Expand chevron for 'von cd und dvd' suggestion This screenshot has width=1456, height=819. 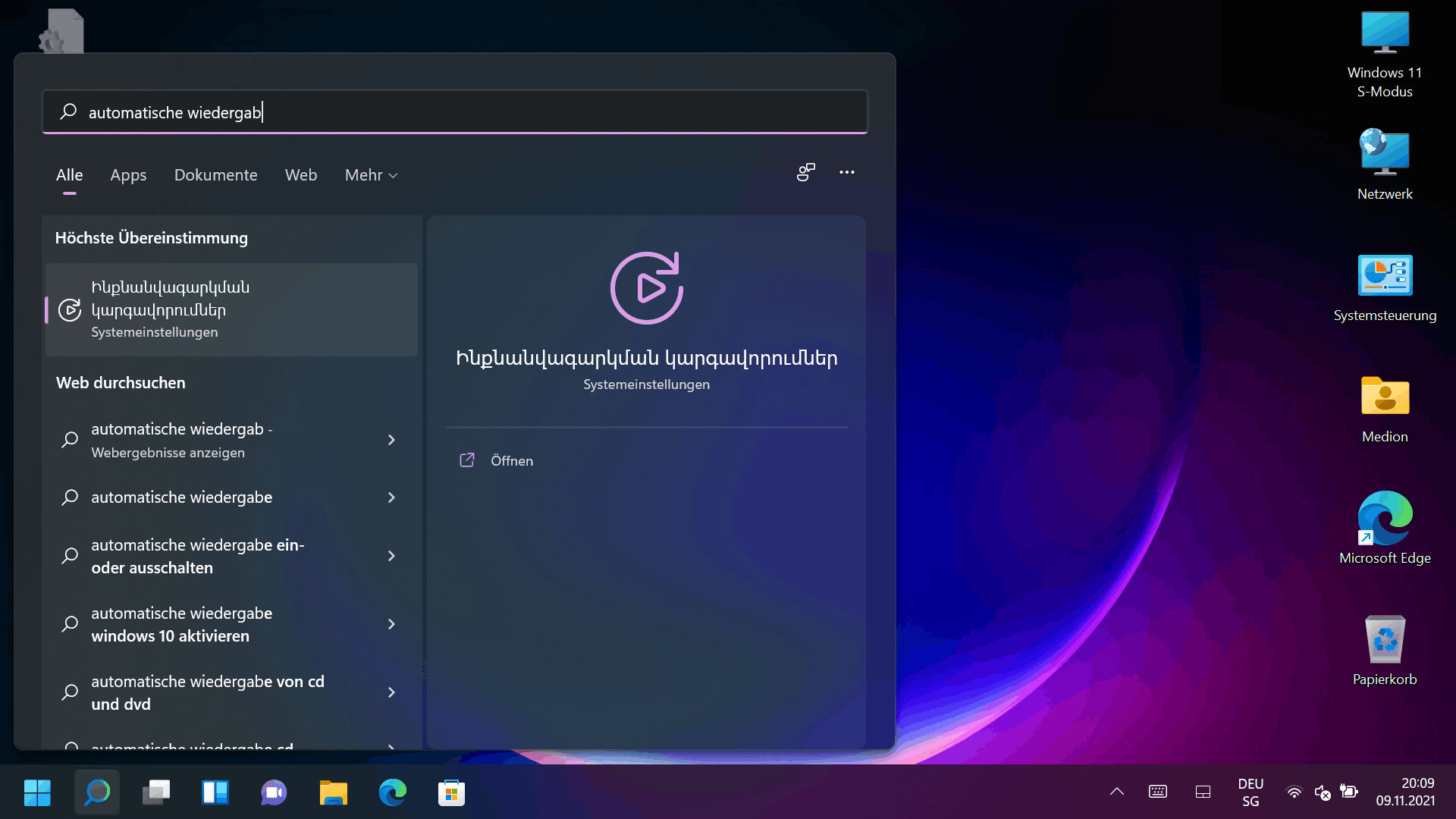[x=391, y=692]
